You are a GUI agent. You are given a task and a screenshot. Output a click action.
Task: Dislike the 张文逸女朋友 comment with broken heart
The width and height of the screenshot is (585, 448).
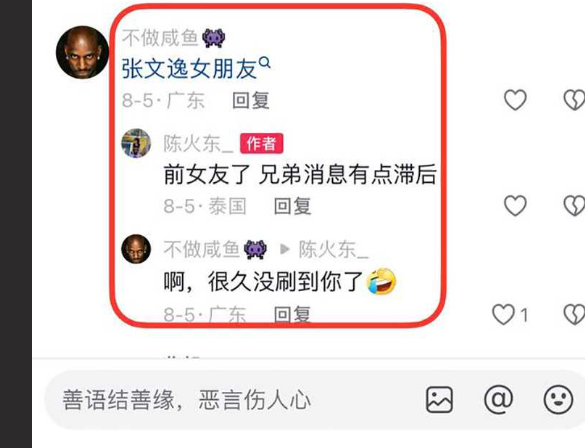pyautogui.click(x=574, y=100)
